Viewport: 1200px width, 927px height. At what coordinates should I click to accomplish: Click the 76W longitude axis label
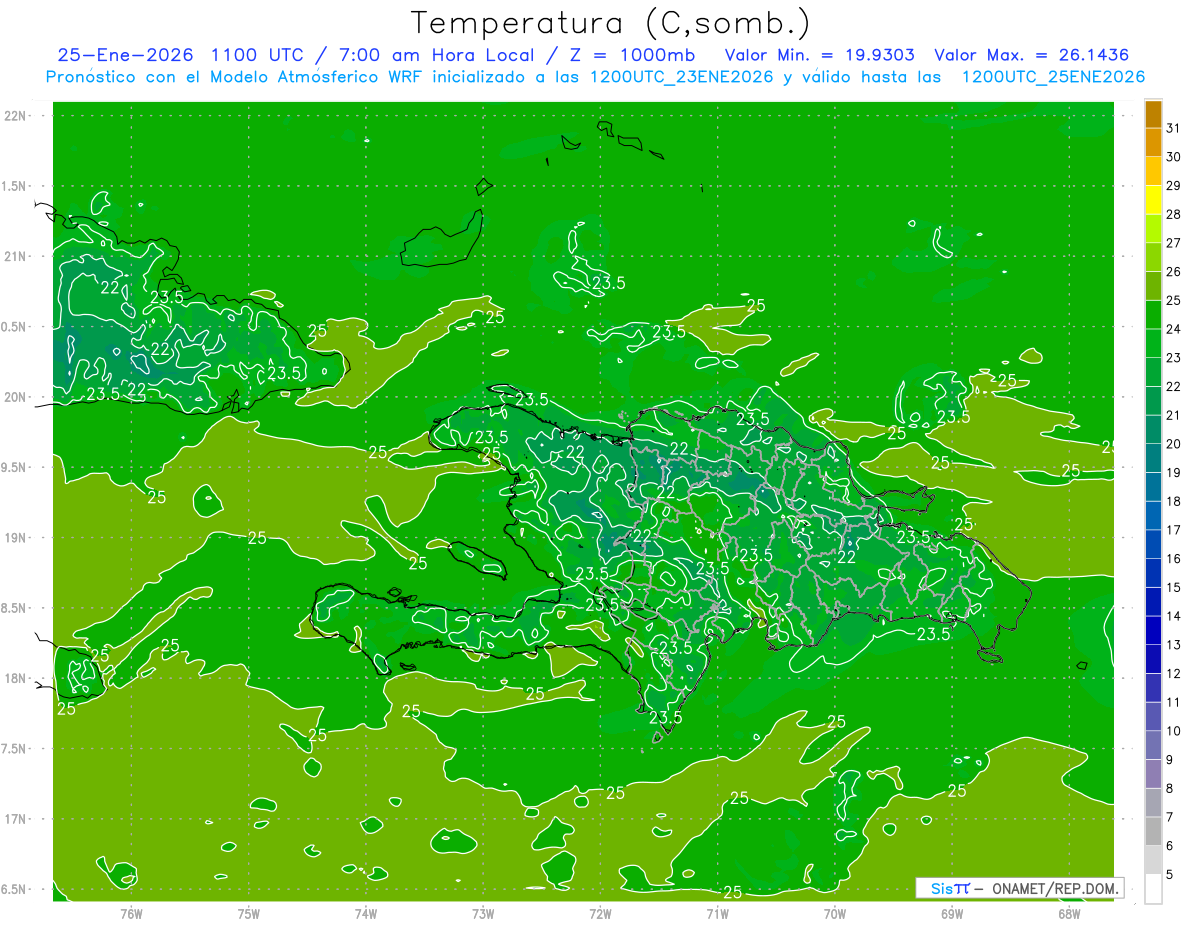point(131,913)
